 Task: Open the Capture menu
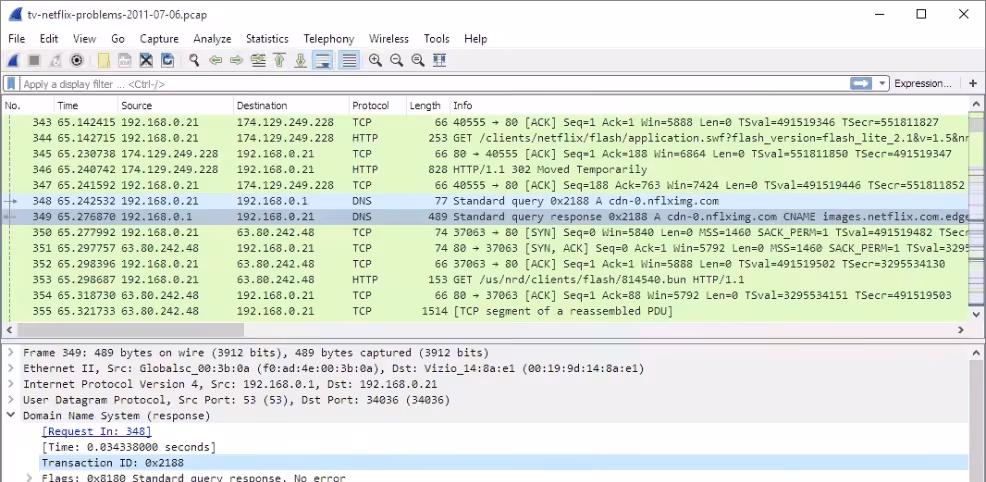point(159,38)
